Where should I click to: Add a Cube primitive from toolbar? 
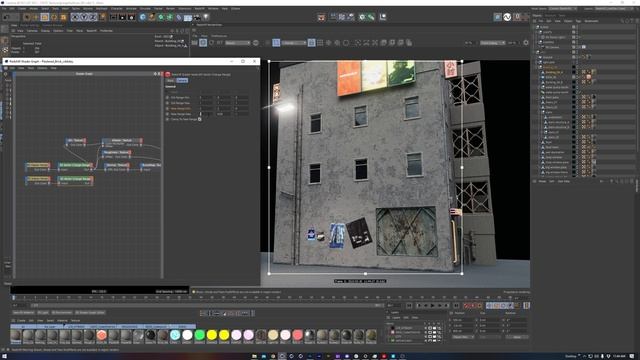pos(142,17)
